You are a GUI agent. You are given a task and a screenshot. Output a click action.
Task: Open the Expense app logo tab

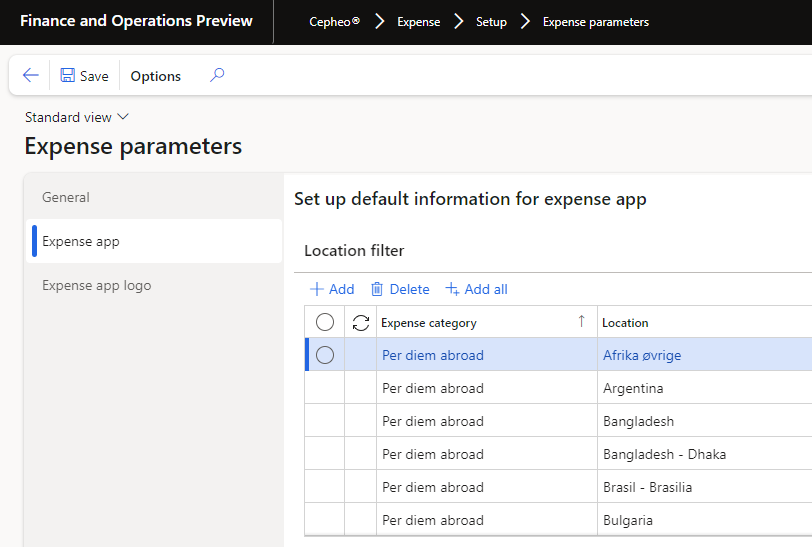[x=97, y=285]
